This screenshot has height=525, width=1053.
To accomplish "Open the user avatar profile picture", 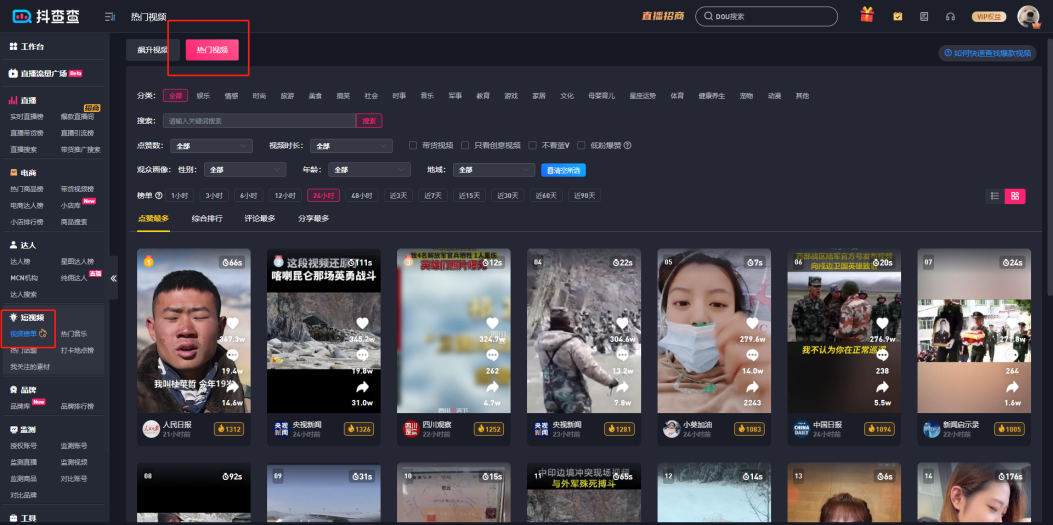I will (1027, 16).
